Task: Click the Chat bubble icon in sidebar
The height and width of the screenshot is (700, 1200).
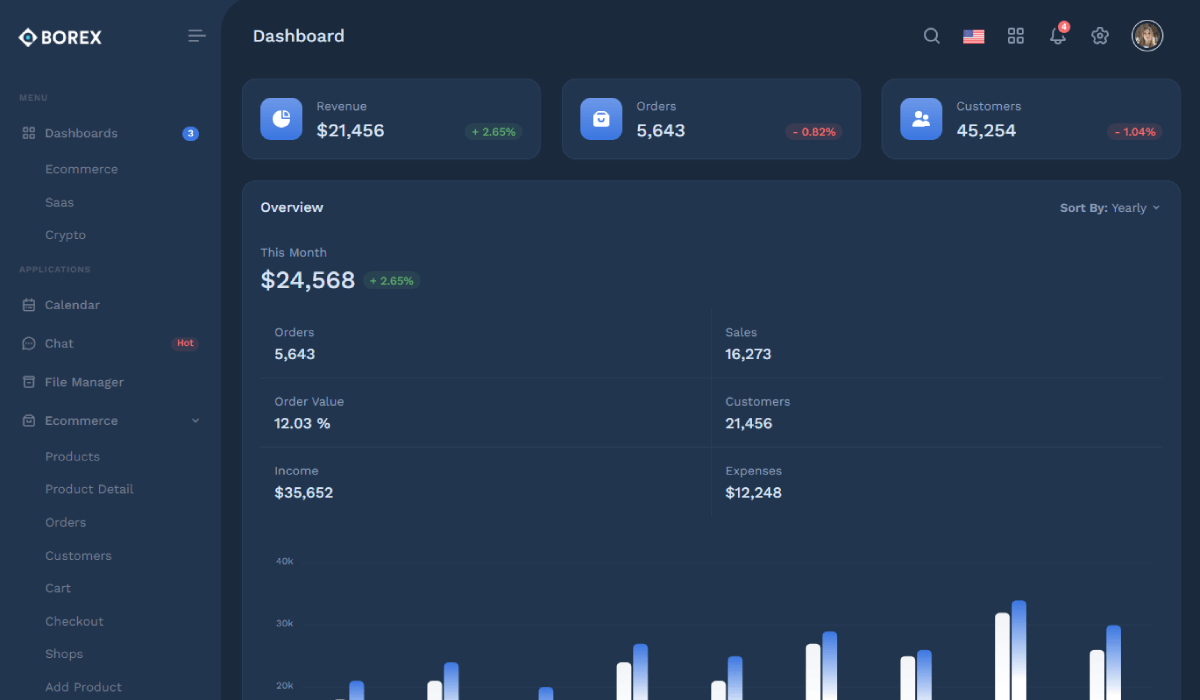Action: [x=29, y=344]
